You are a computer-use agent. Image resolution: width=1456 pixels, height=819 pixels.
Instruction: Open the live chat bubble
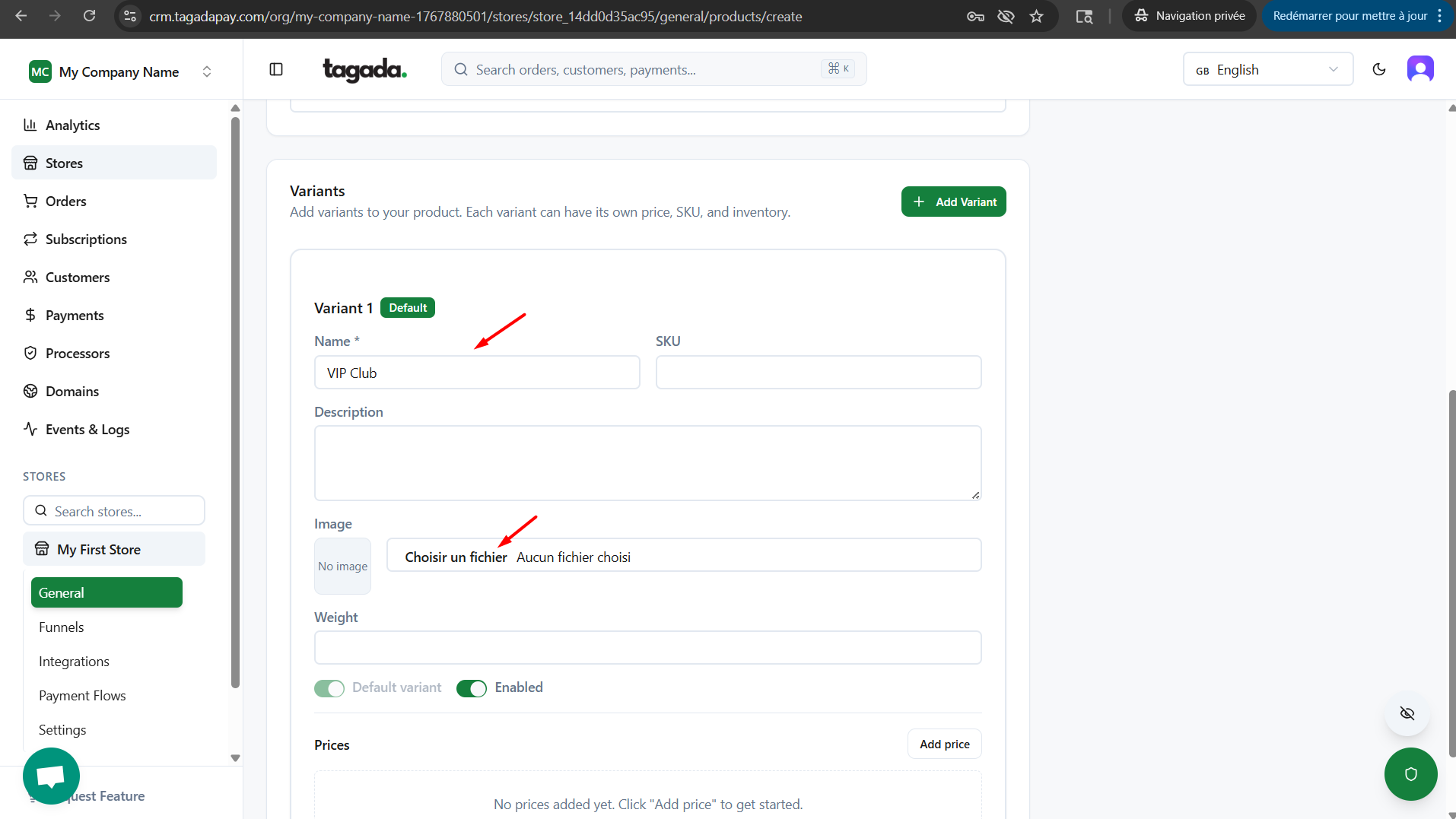pyautogui.click(x=51, y=776)
